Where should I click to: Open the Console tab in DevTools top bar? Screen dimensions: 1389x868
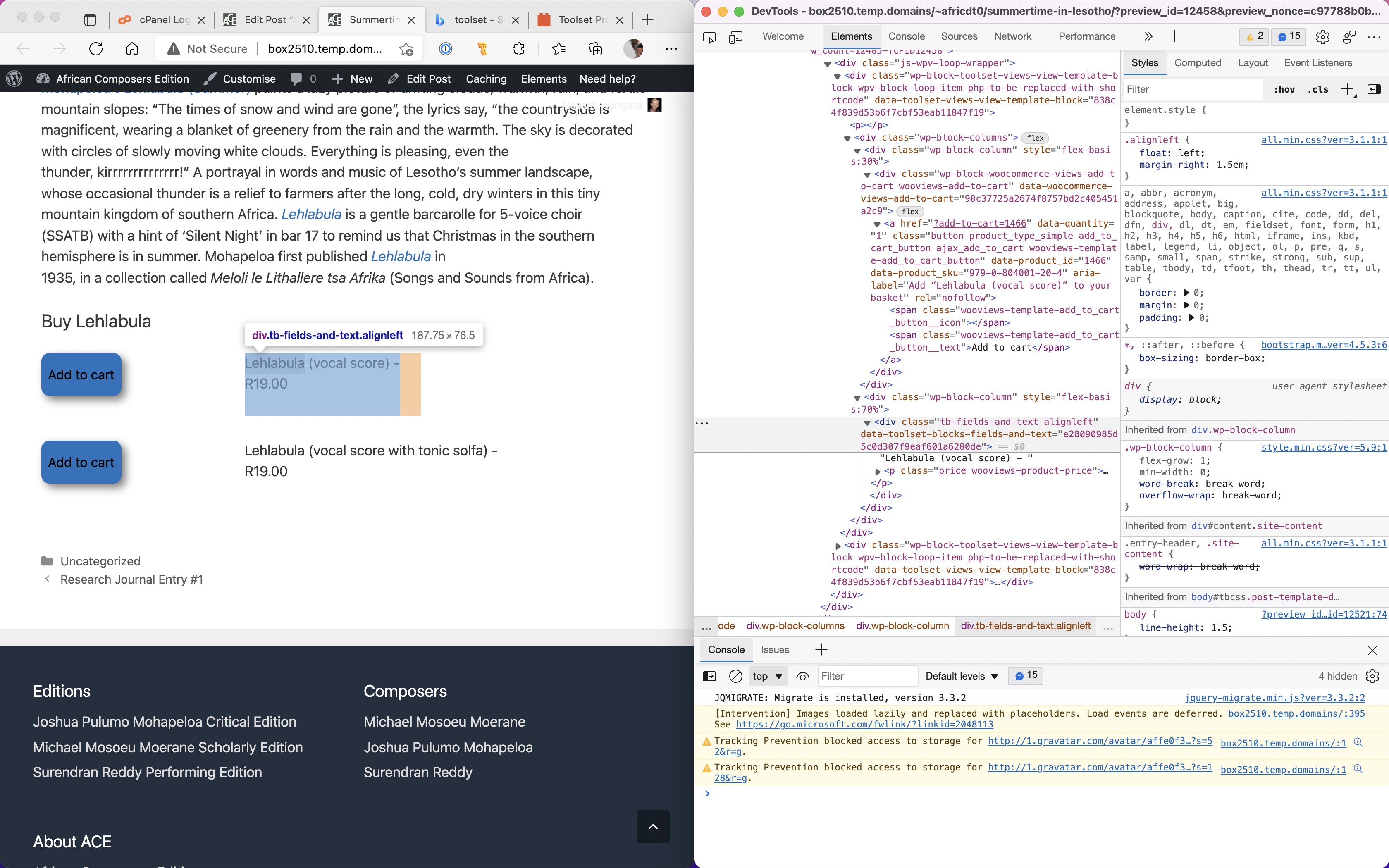pos(906,37)
